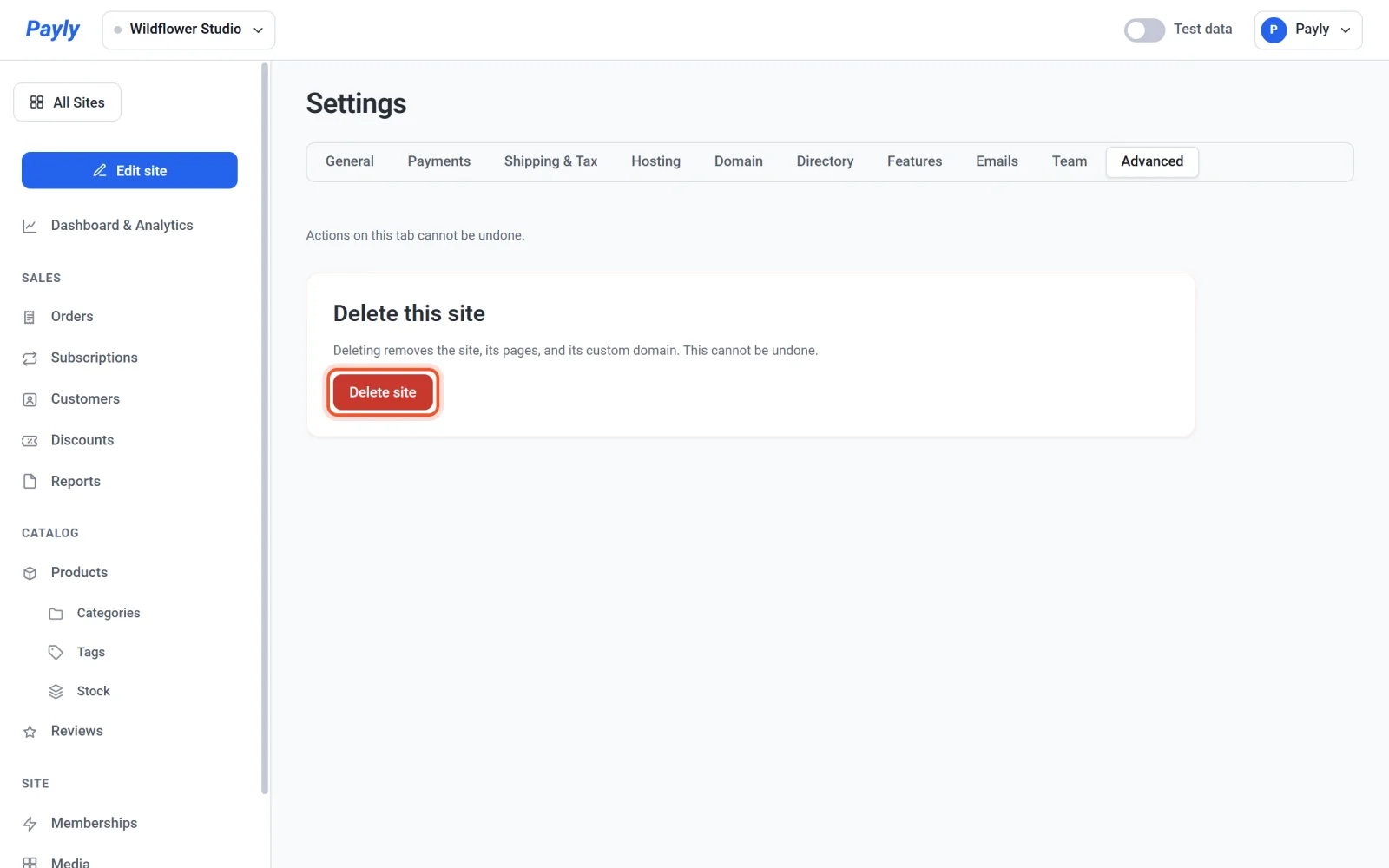
Task: Click the Customers contact icon
Action: (30, 399)
